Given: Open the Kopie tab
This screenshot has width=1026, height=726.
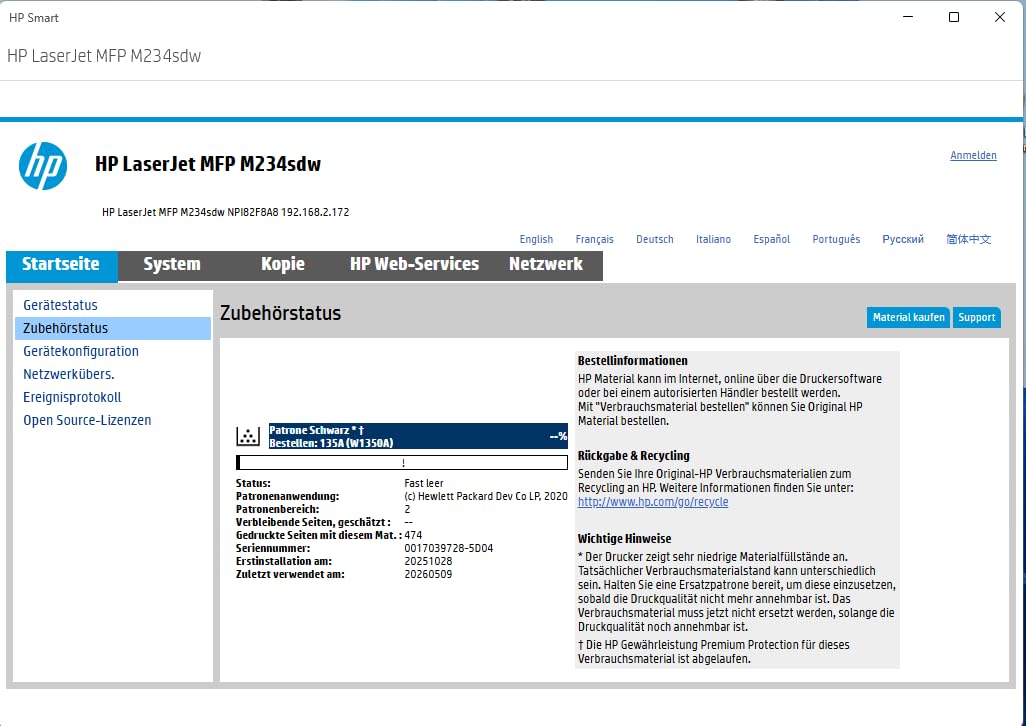Looking at the screenshot, I should pyautogui.click(x=283, y=264).
